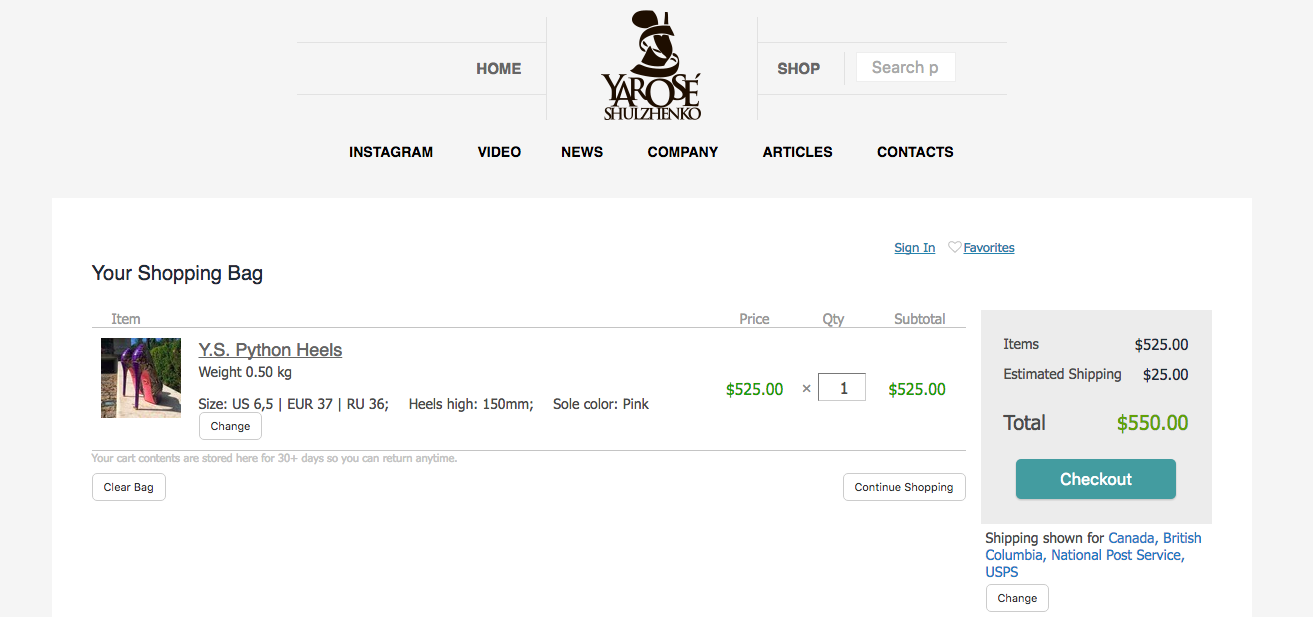The image size is (1313, 617).
Task: Click the Favorites heart icon
Action: click(x=954, y=247)
